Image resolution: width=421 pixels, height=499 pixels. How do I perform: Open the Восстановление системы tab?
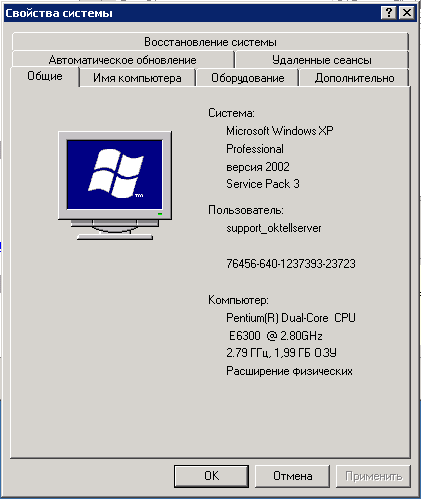[x=210, y=42]
